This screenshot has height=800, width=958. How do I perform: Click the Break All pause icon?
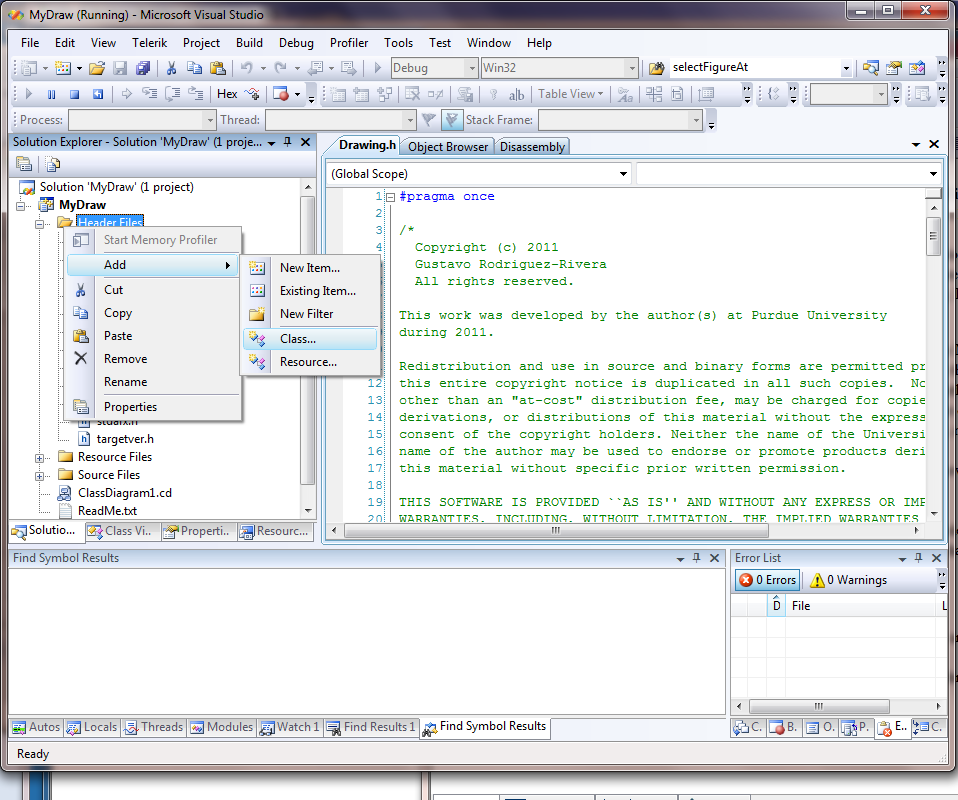[51, 94]
